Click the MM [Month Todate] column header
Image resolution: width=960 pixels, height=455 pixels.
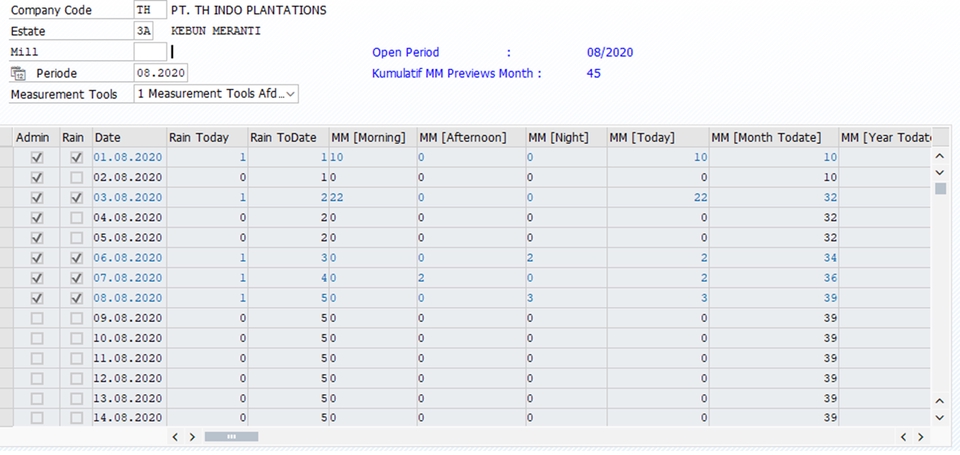(774, 138)
